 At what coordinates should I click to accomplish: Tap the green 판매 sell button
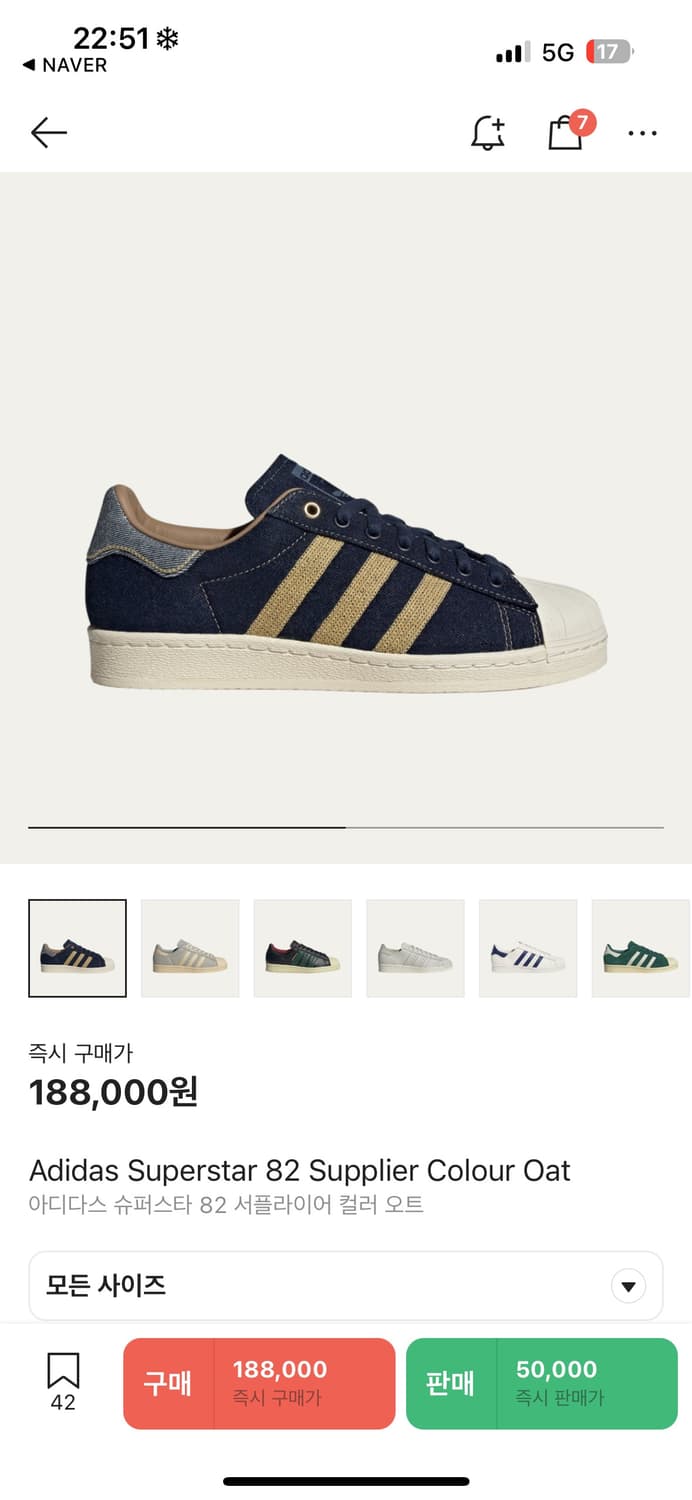(x=542, y=1383)
